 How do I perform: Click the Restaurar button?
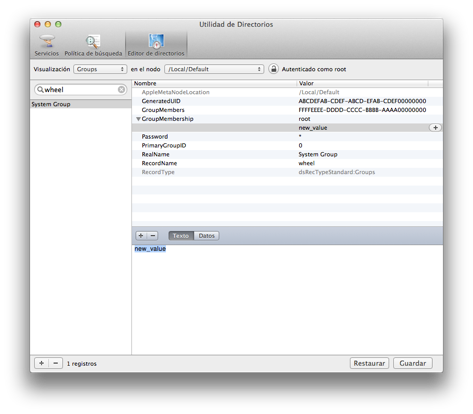point(369,363)
